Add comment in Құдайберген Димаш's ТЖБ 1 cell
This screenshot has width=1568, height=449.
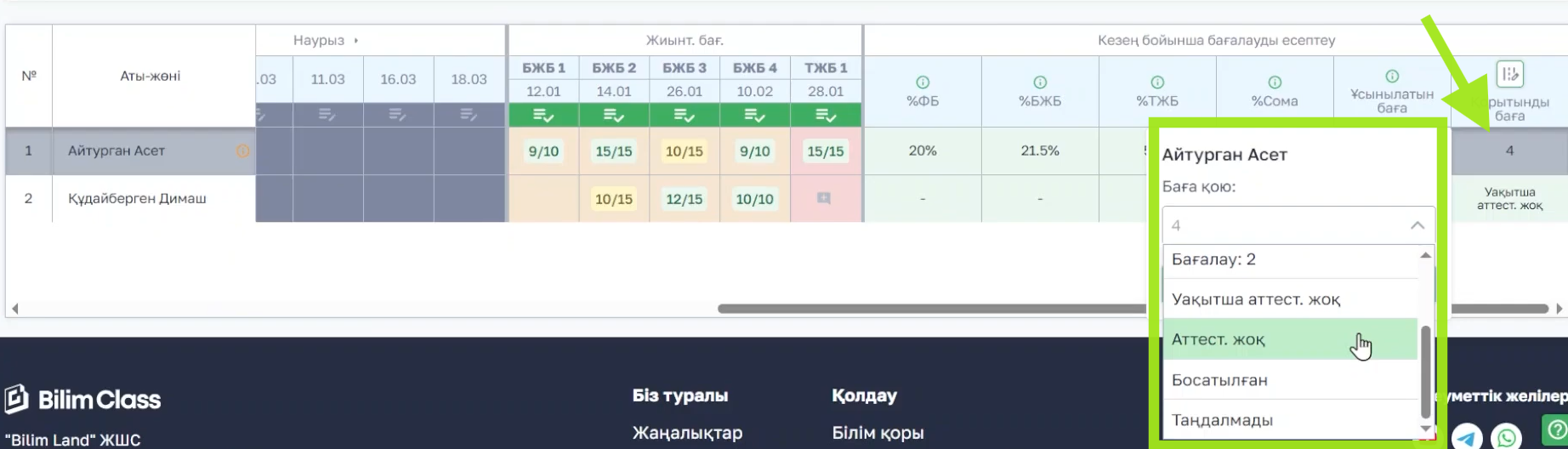click(x=824, y=199)
